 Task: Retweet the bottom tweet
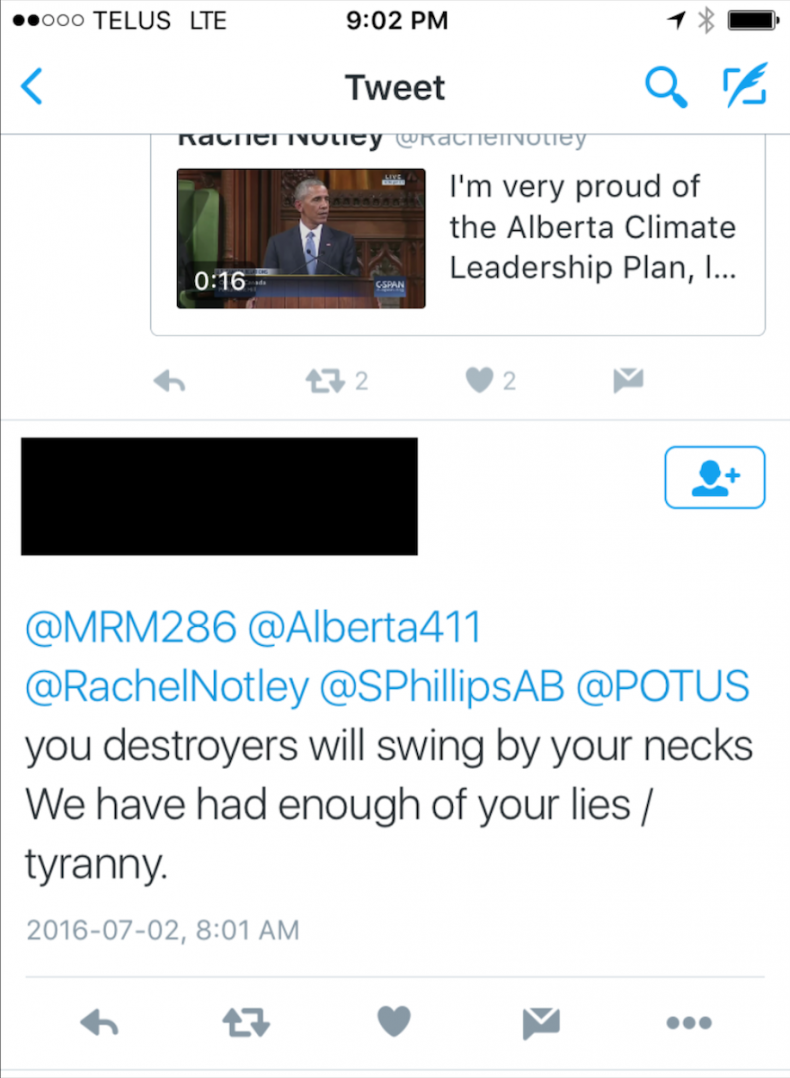(246, 1022)
